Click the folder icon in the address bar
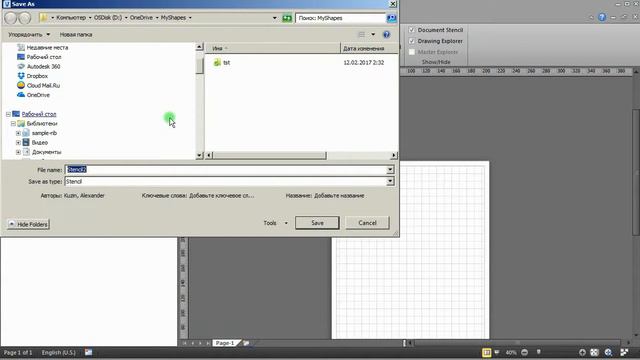 (43, 18)
